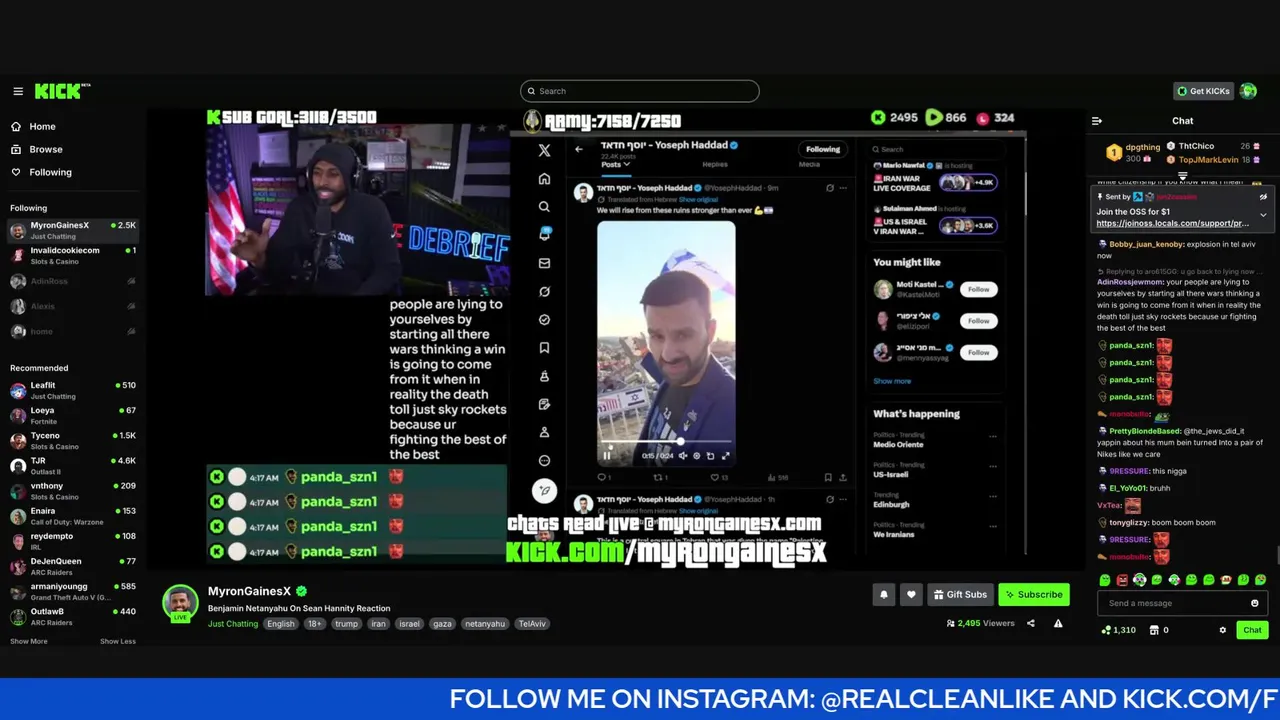The height and width of the screenshot is (720, 1280).
Task: Open the emoji picker in the chat input
Action: point(1255,603)
